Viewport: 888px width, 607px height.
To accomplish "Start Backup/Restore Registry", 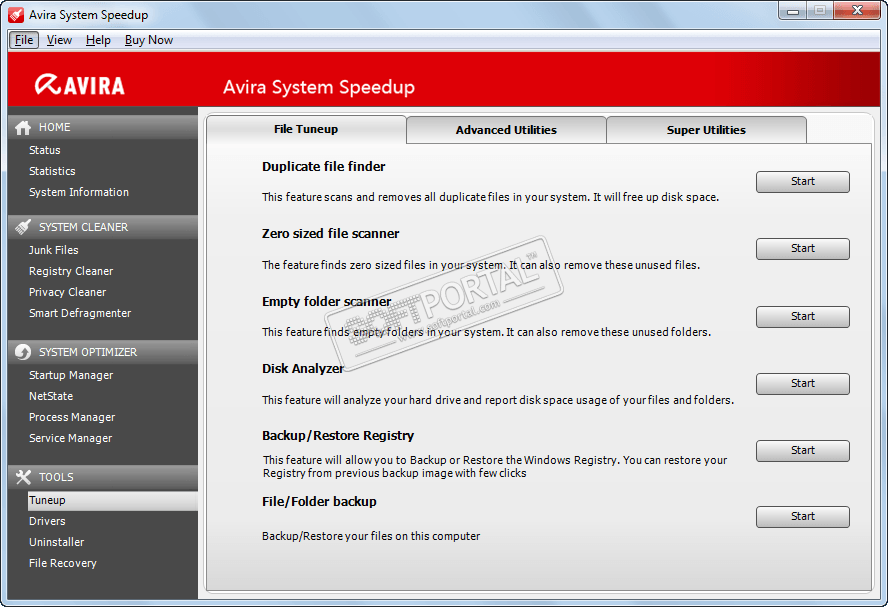I will (802, 451).
